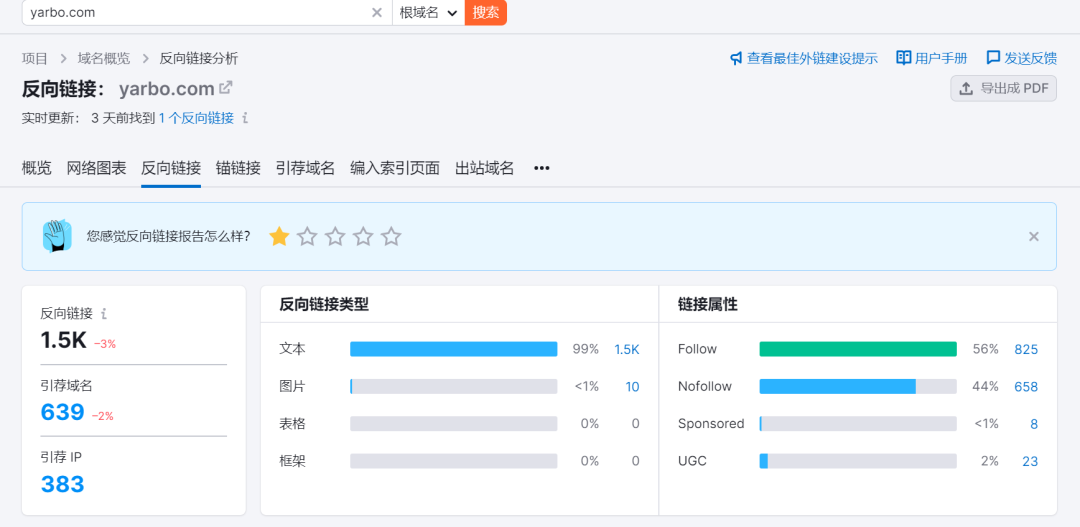Image resolution: width=1080 pixels, height=527 pixels.
Task: Go to 项目 breadcrumb
Action: click(x=35, y=59)
